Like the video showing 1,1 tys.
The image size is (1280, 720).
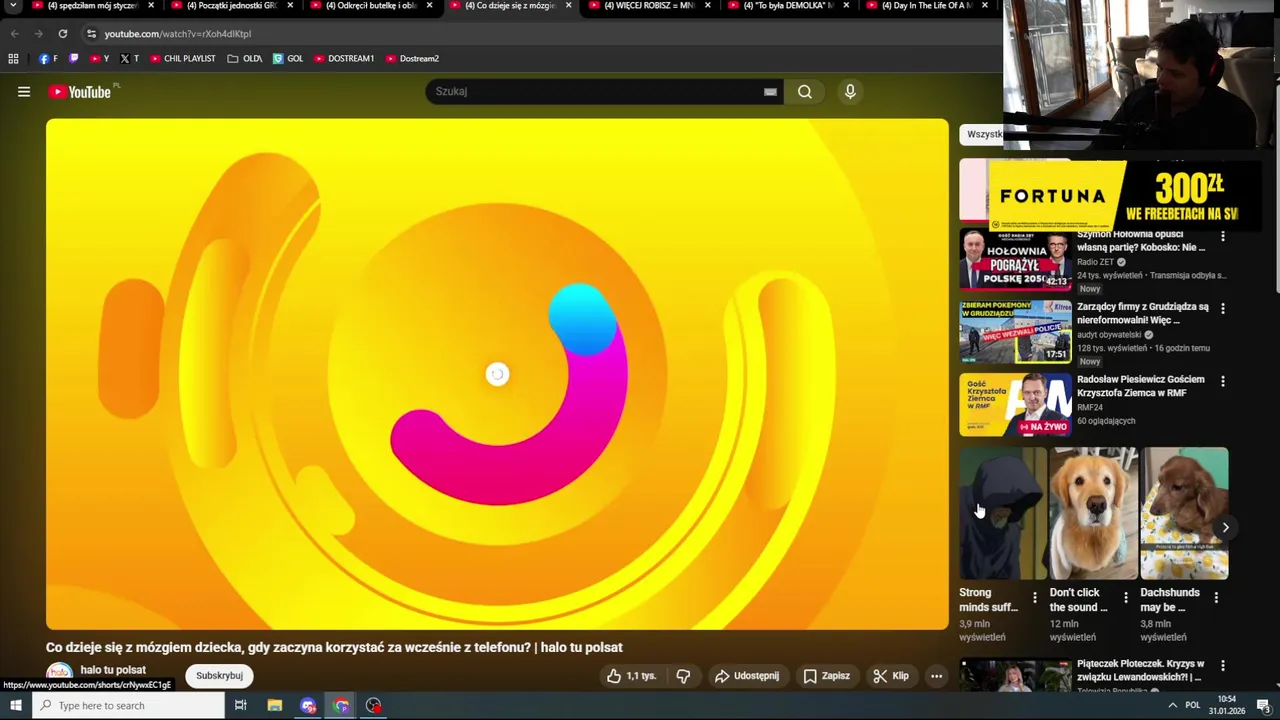[631, 676]
